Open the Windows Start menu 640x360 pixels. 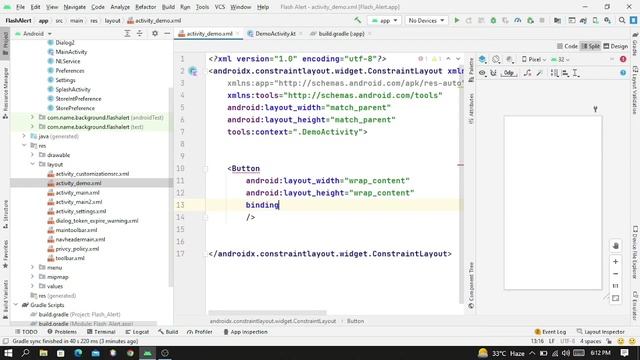pos(8,353)
